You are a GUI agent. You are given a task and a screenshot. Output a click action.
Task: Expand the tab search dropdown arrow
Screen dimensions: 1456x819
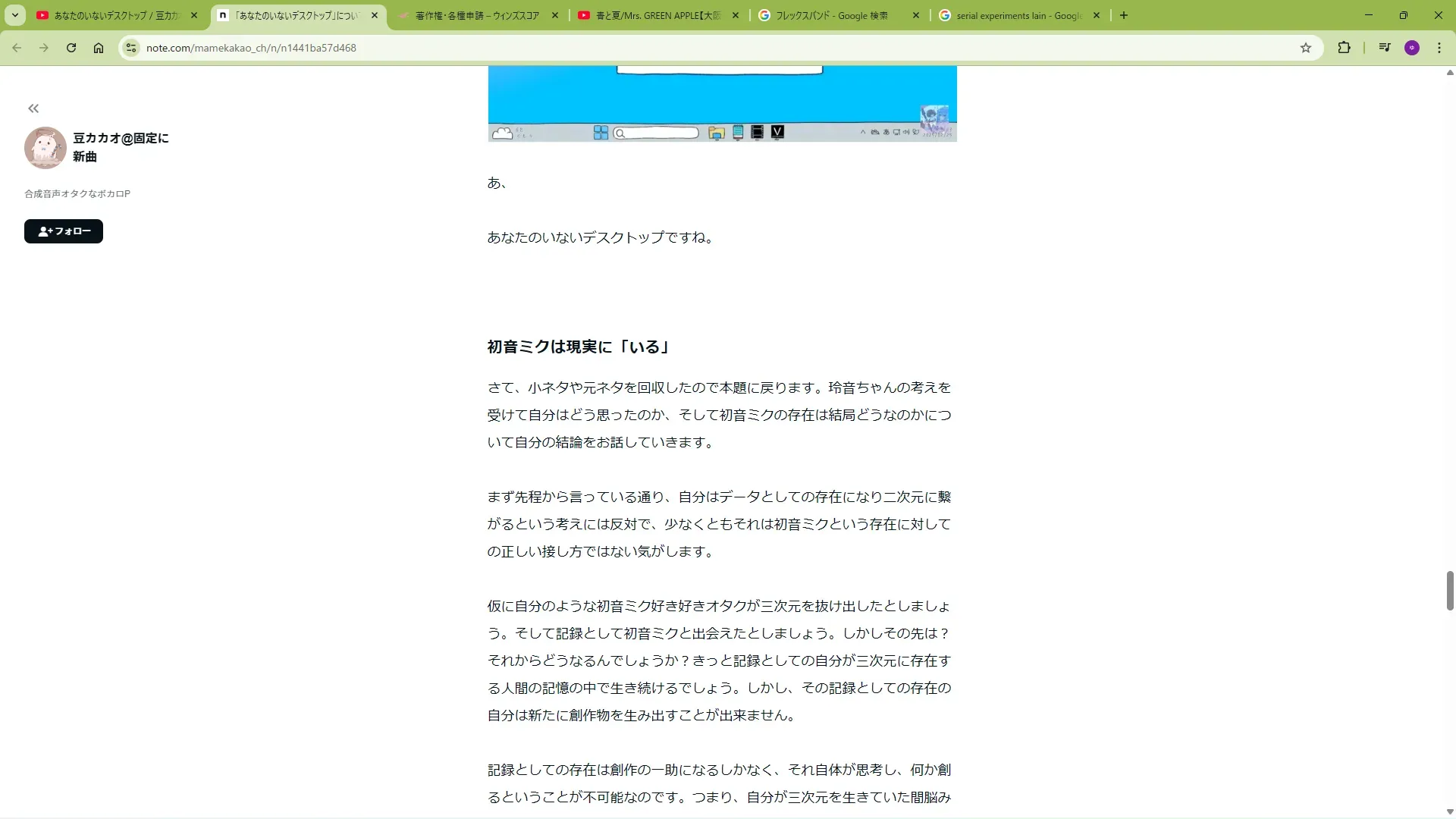[x=15, y=15]
